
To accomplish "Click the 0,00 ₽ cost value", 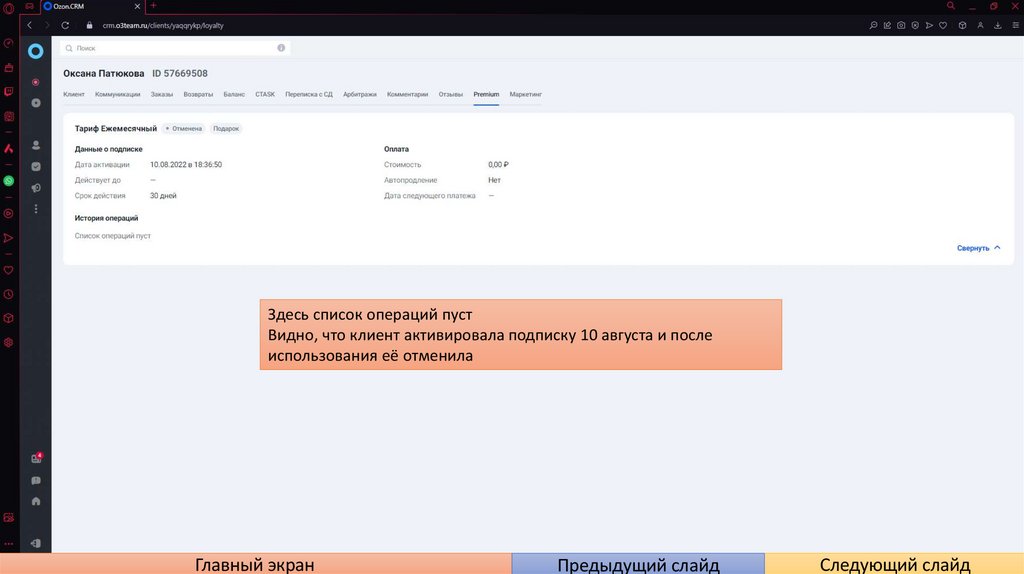I will pos(498,165).
